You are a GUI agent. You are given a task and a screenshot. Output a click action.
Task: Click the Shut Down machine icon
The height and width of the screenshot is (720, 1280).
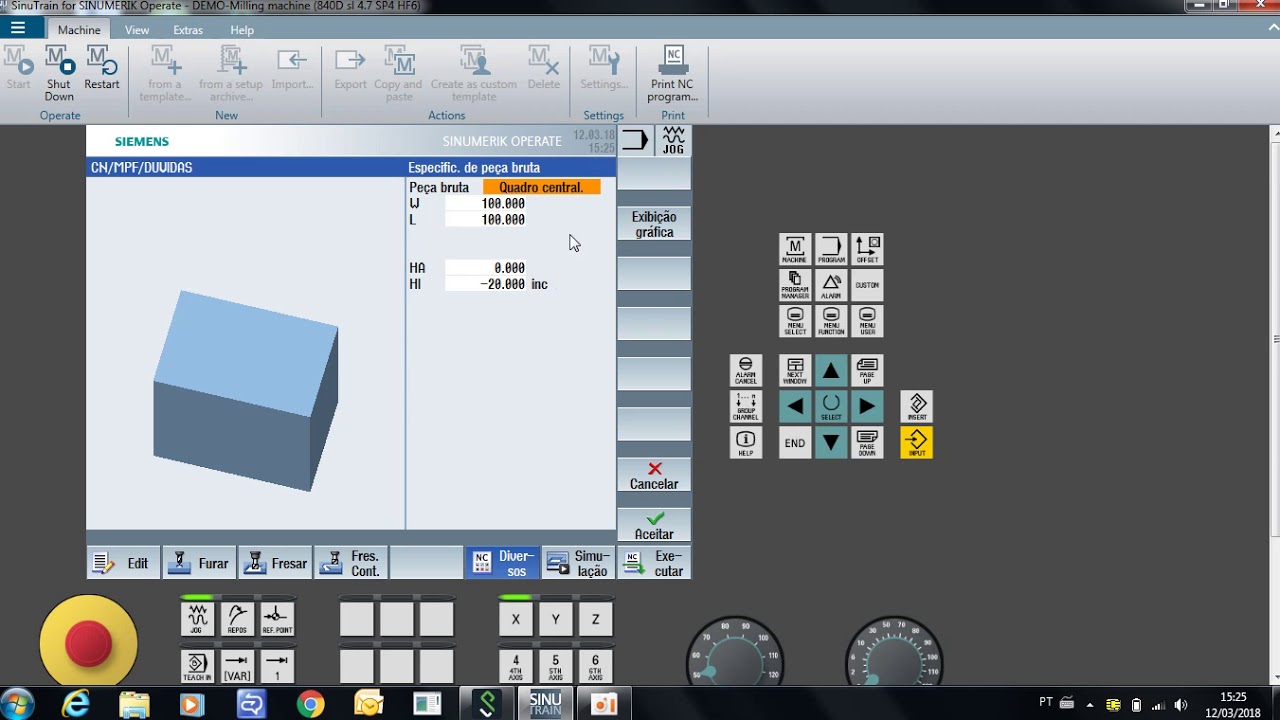[59, 75]
